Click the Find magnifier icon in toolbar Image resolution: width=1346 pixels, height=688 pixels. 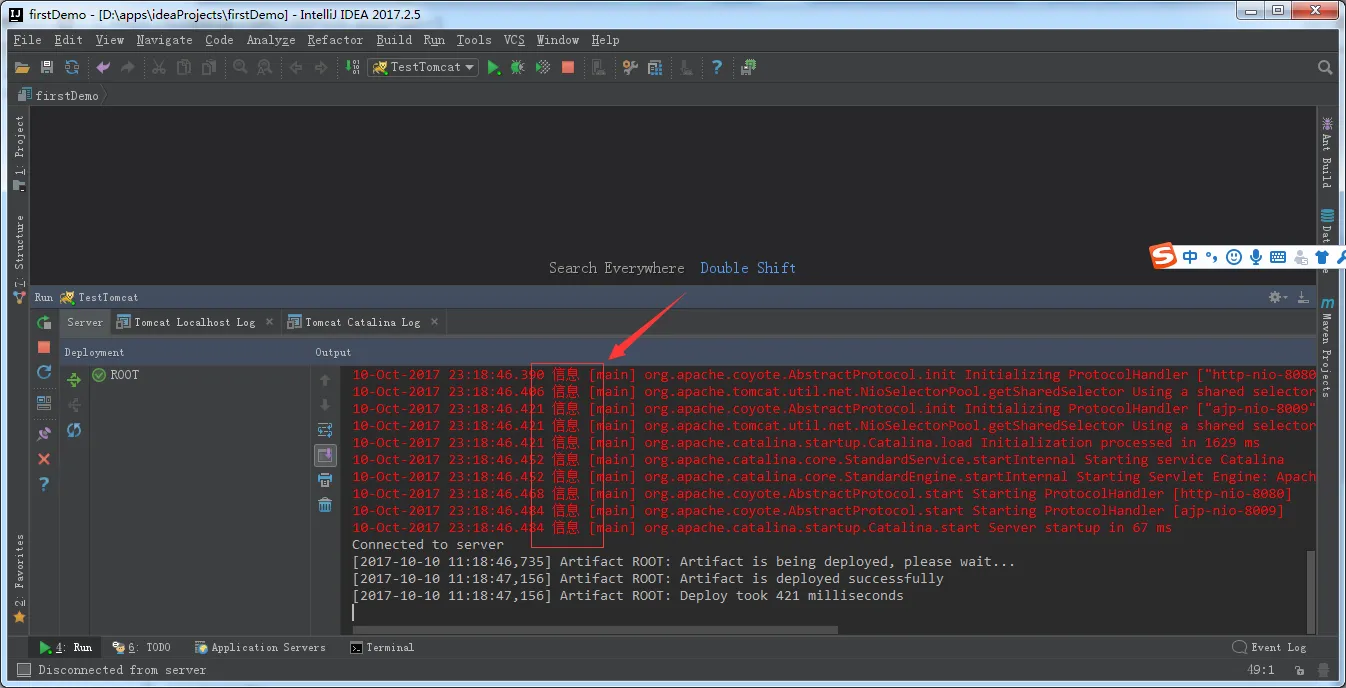[240, 67]
